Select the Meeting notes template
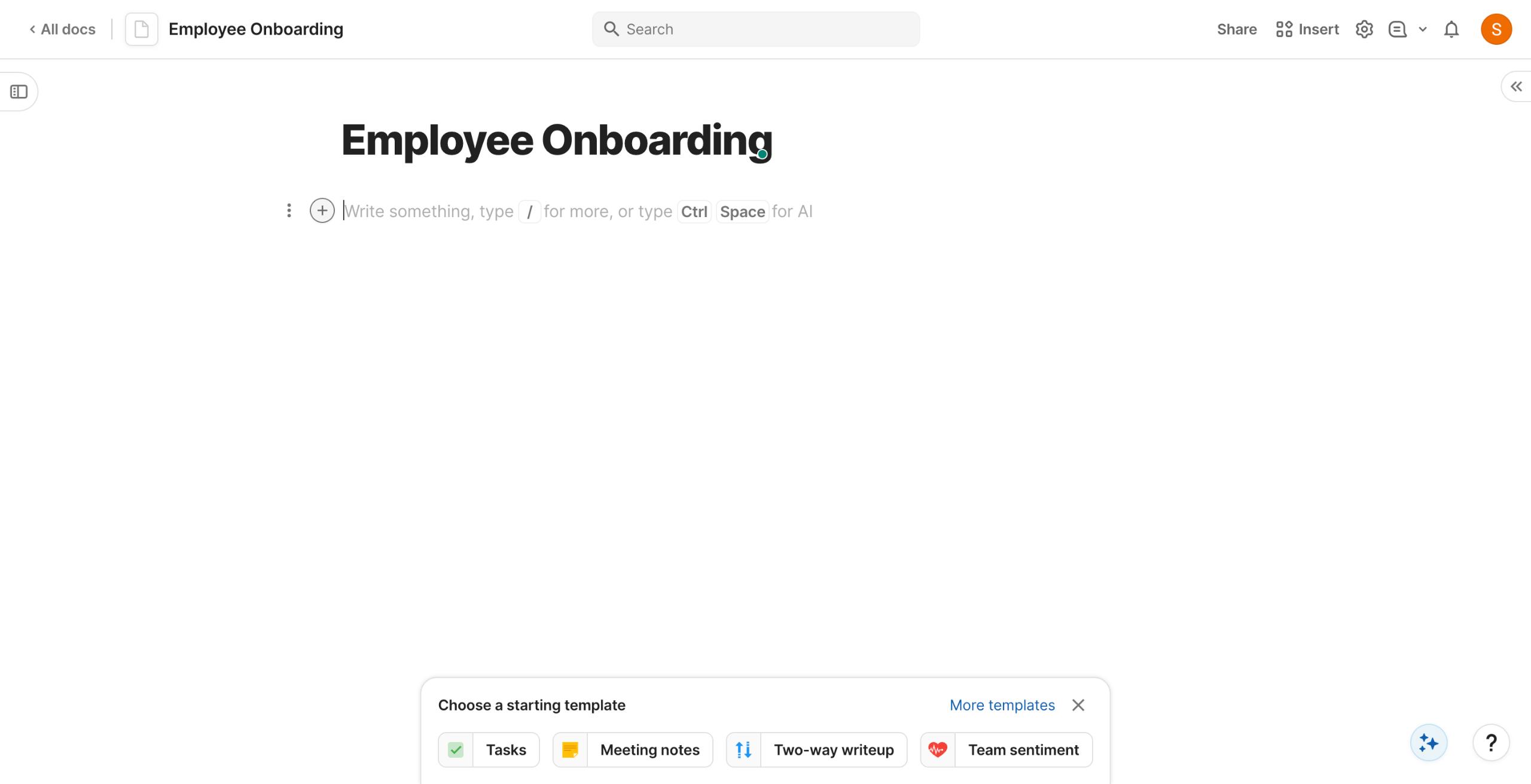Viewport: 1531px width, 784px height. [x=633, y=750]
